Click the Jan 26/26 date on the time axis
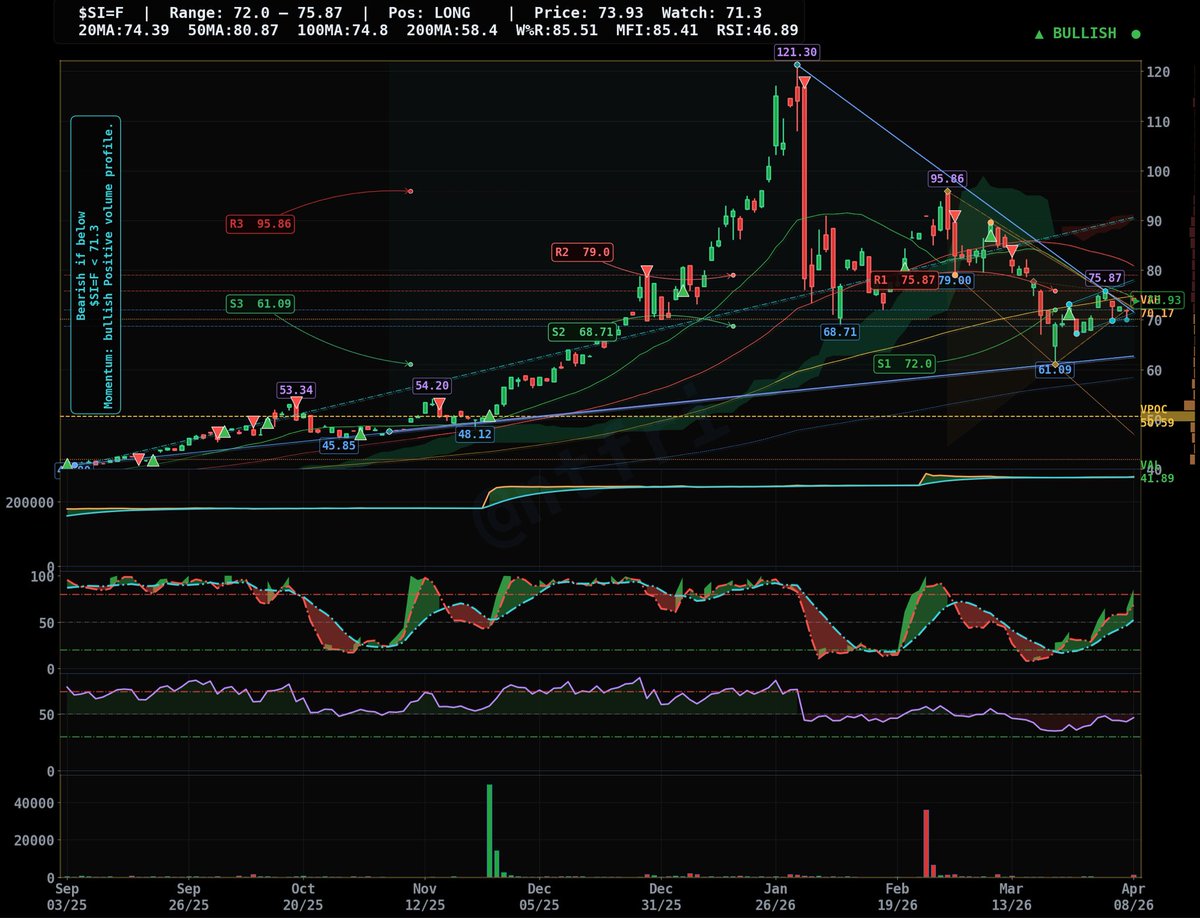 [x=775, y=895]
